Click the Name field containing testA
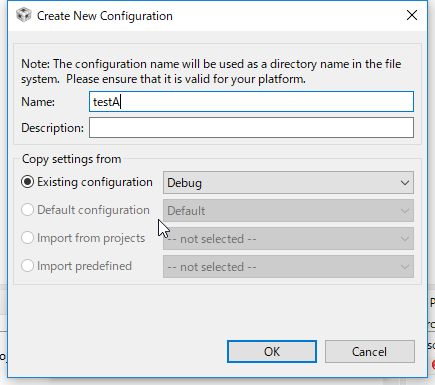 point(251,102)
